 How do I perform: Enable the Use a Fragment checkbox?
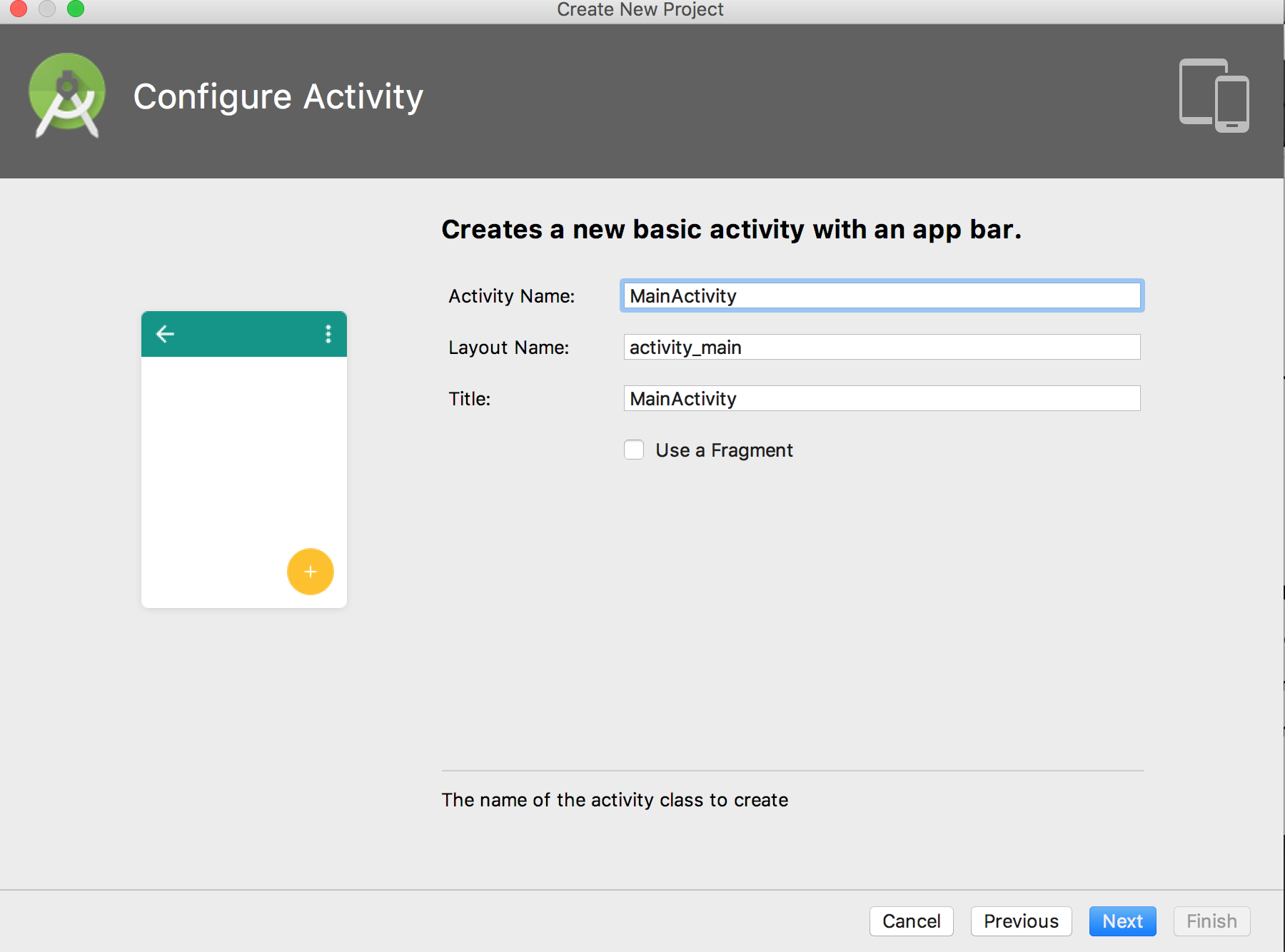(x=634, y=450)
